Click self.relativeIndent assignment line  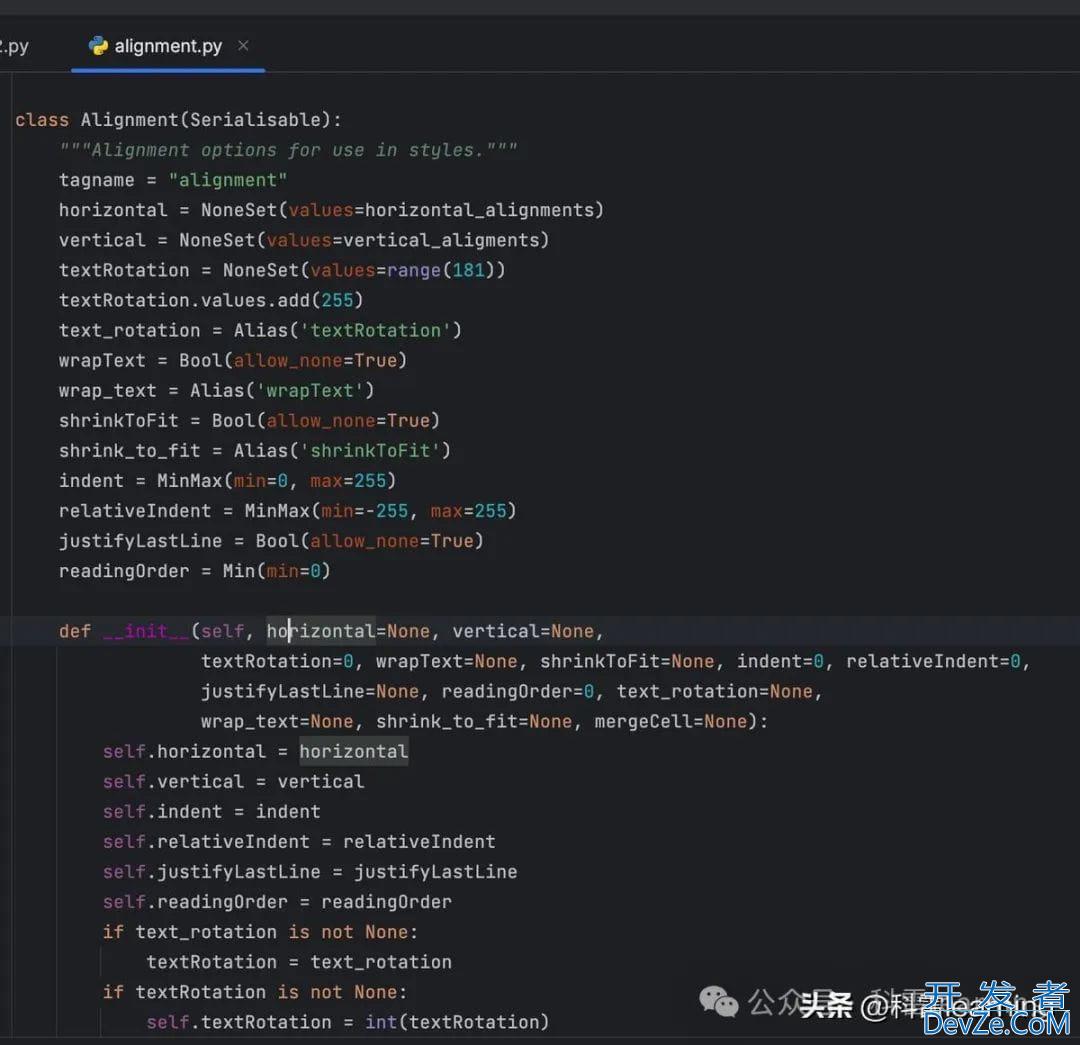coord(299,842)
